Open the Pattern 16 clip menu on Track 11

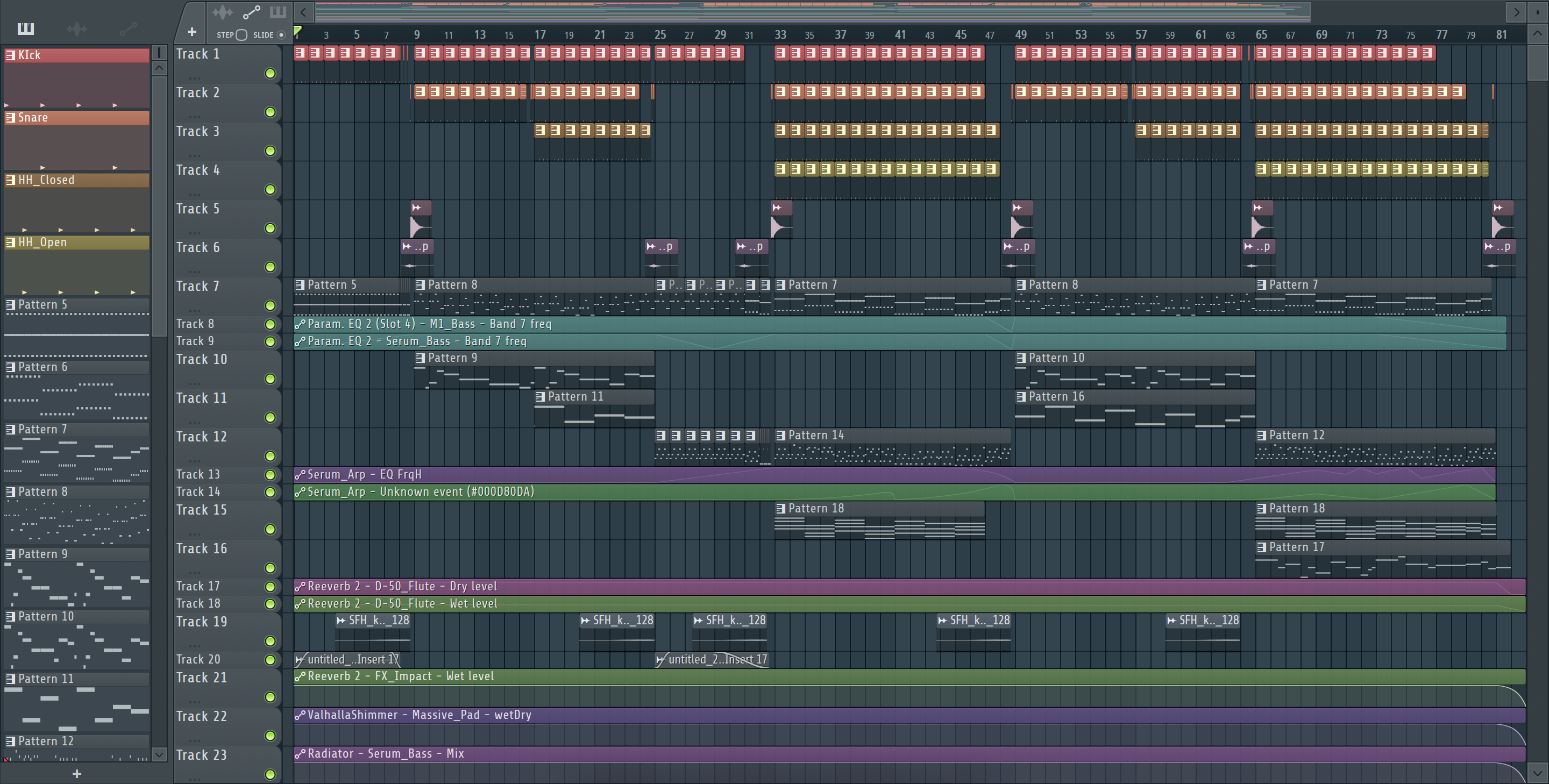pos(1020,397)
